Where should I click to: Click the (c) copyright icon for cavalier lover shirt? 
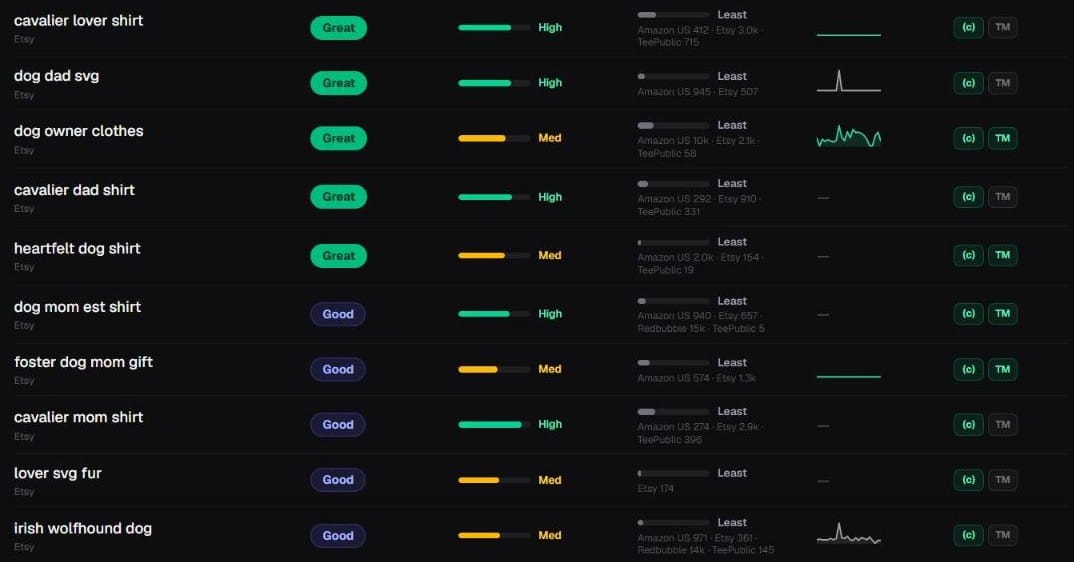tap(969, 27)
